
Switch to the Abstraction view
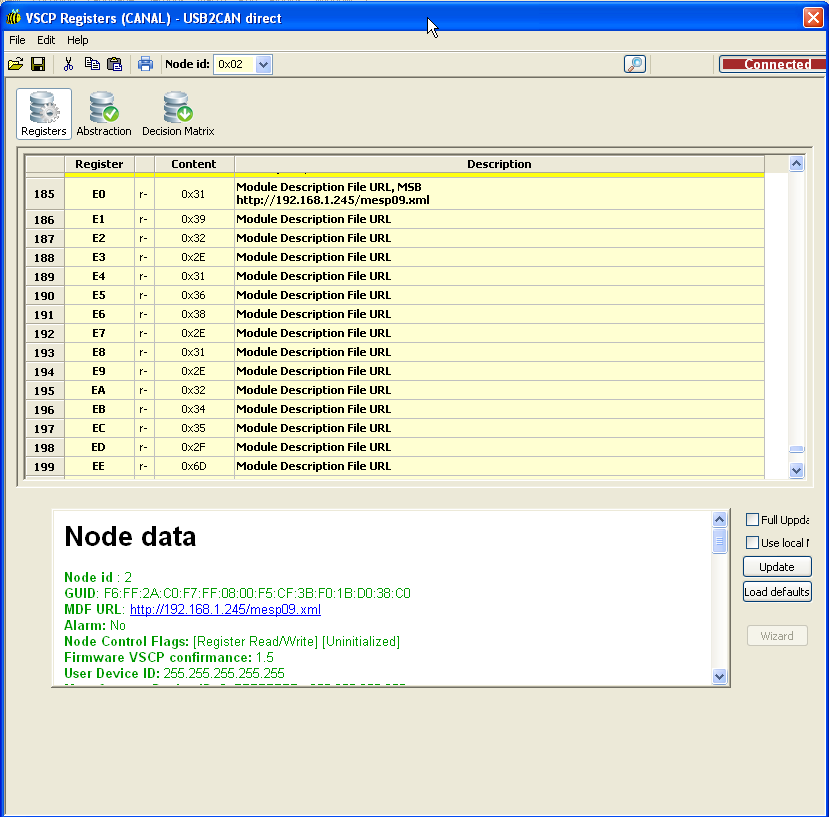coord(104,114)
